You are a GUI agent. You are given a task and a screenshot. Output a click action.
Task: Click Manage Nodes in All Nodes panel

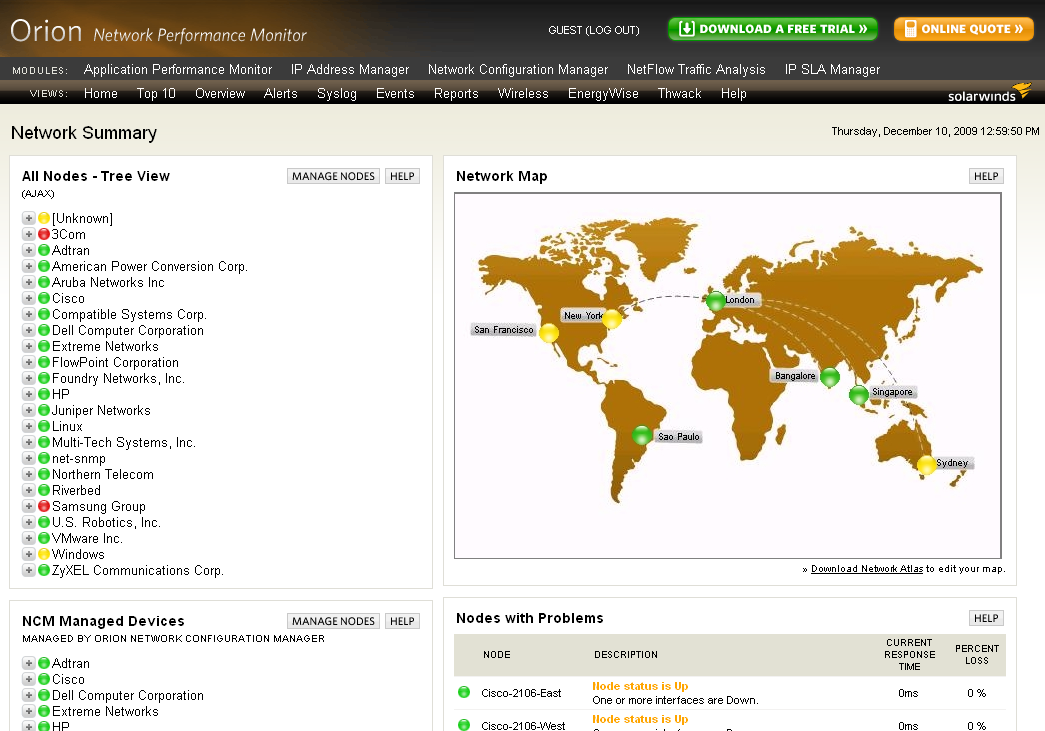tap(333, 176)
